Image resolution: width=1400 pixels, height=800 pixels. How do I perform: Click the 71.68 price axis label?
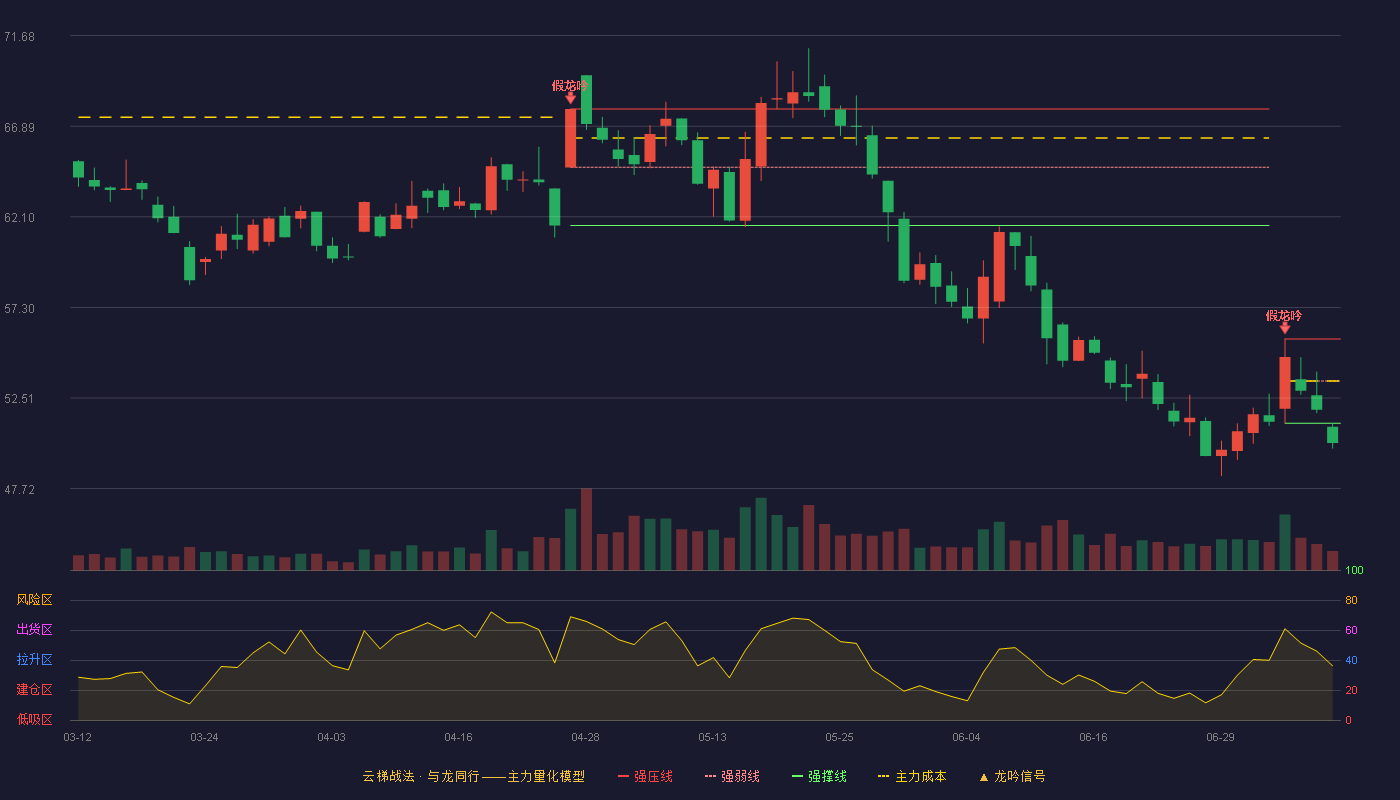pos(19,37)
